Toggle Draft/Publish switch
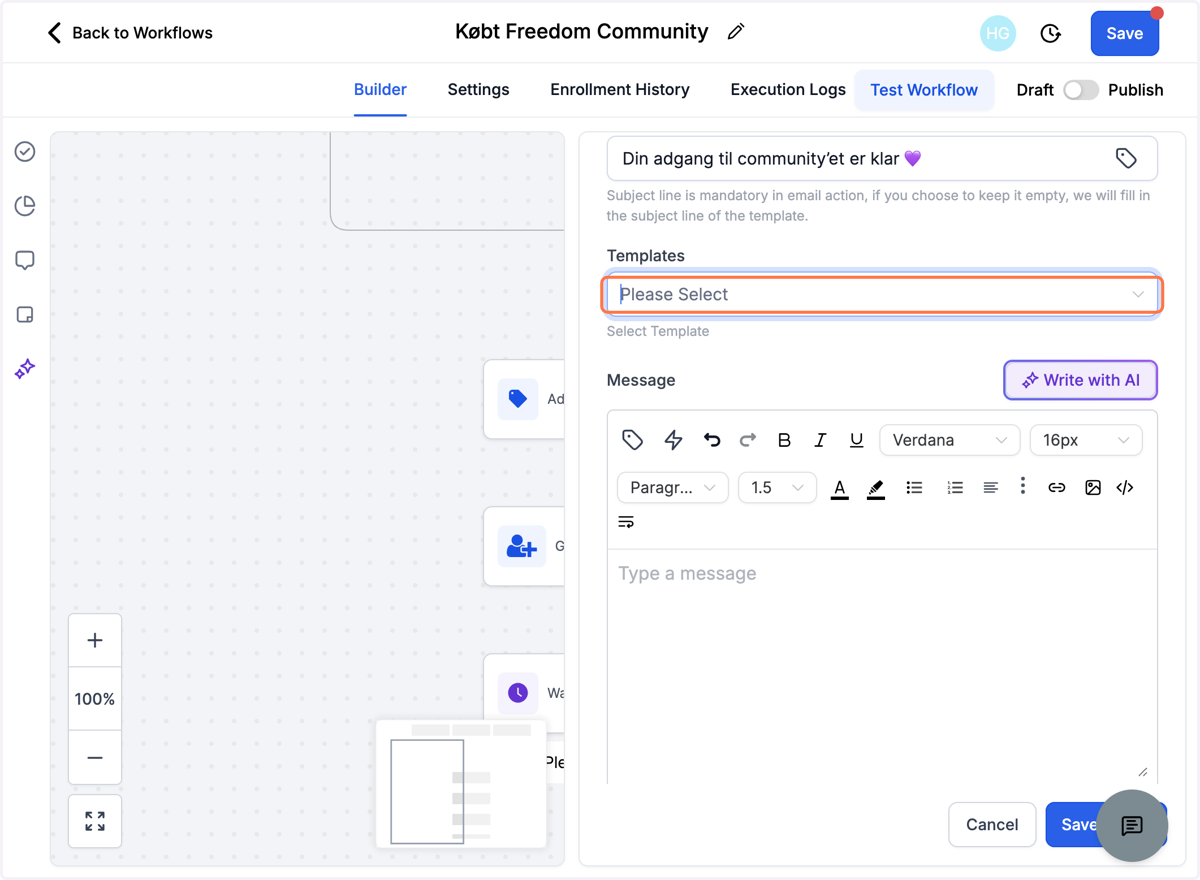 tap(1080, 90)
